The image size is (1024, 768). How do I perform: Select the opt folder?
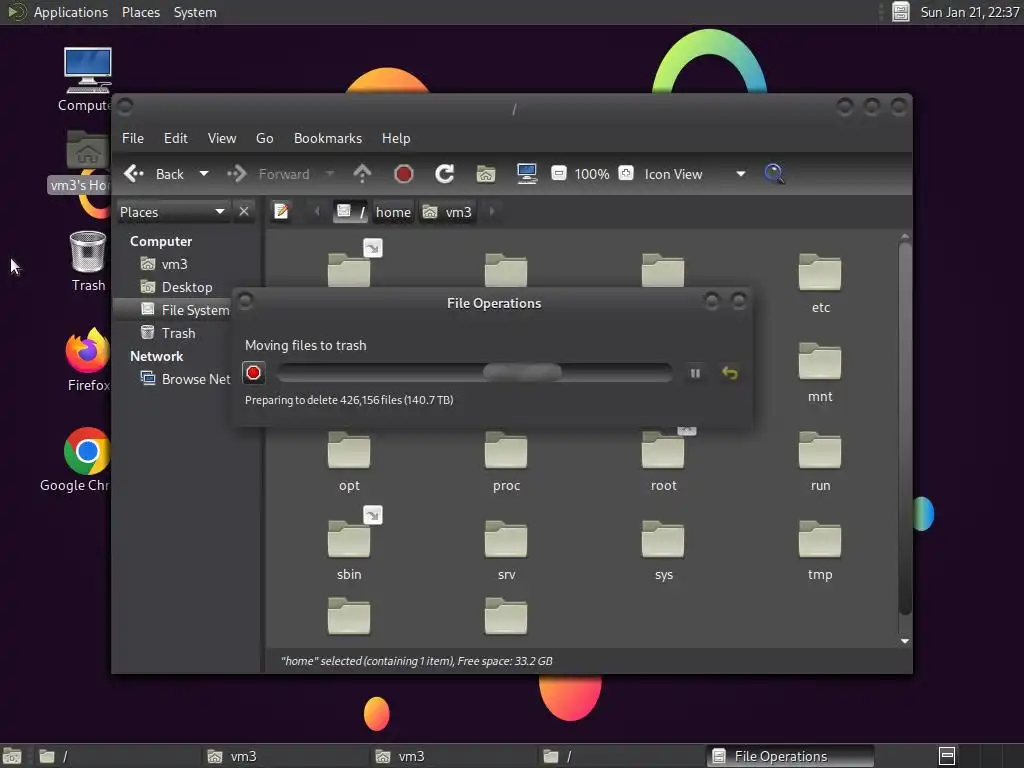349,460
